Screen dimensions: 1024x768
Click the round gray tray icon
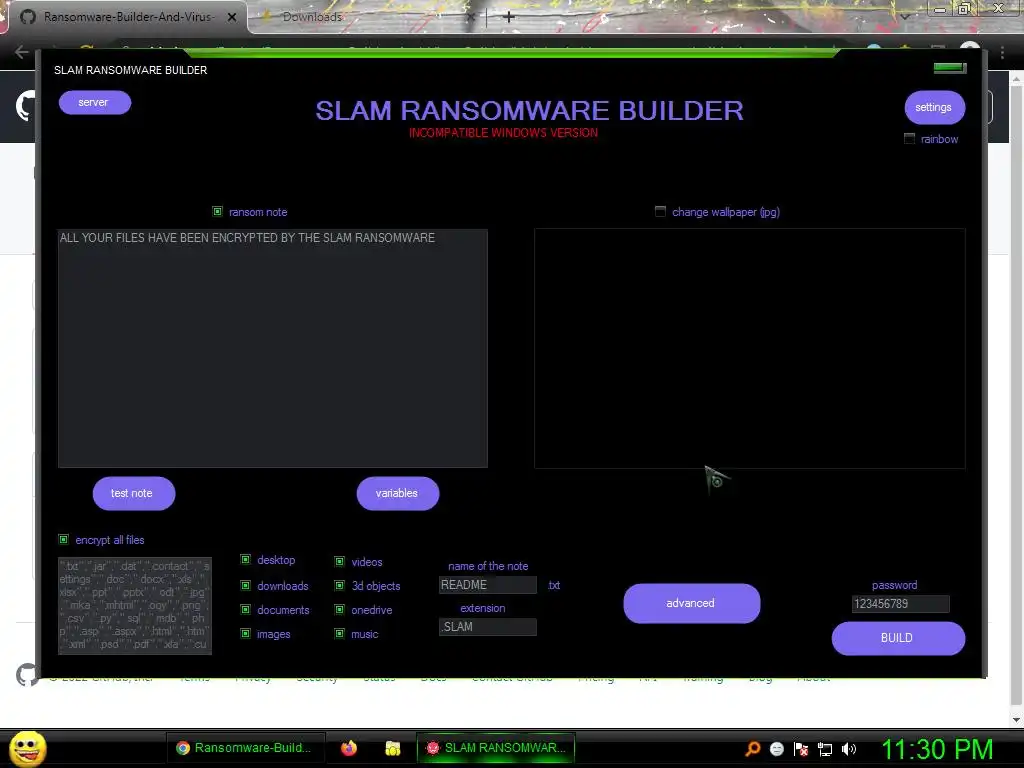click(776, 749)
